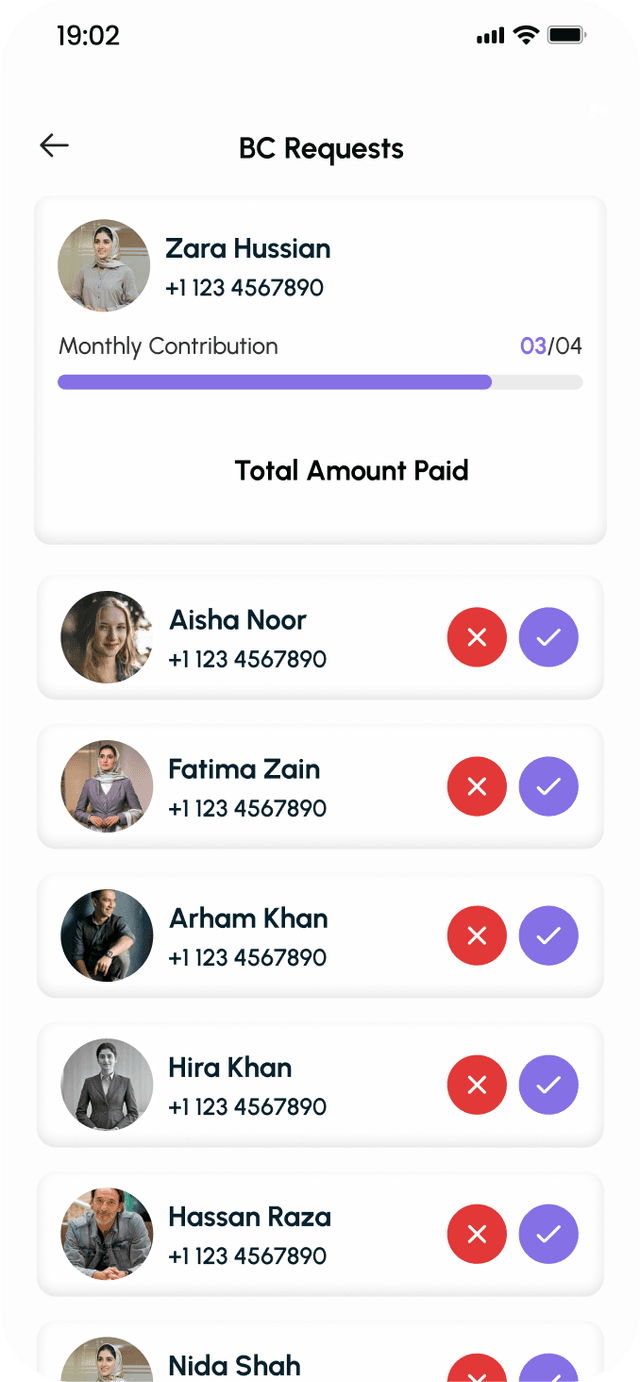
Task: Select Hassan Raza's name
Action: tap(250, 1217)
